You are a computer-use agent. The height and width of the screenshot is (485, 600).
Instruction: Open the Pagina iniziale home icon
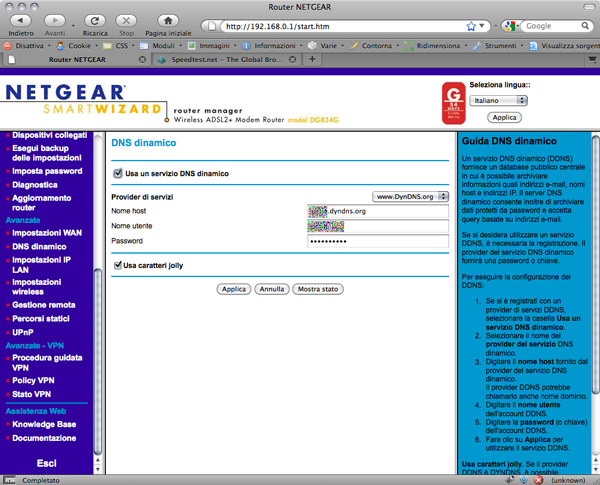168,21
